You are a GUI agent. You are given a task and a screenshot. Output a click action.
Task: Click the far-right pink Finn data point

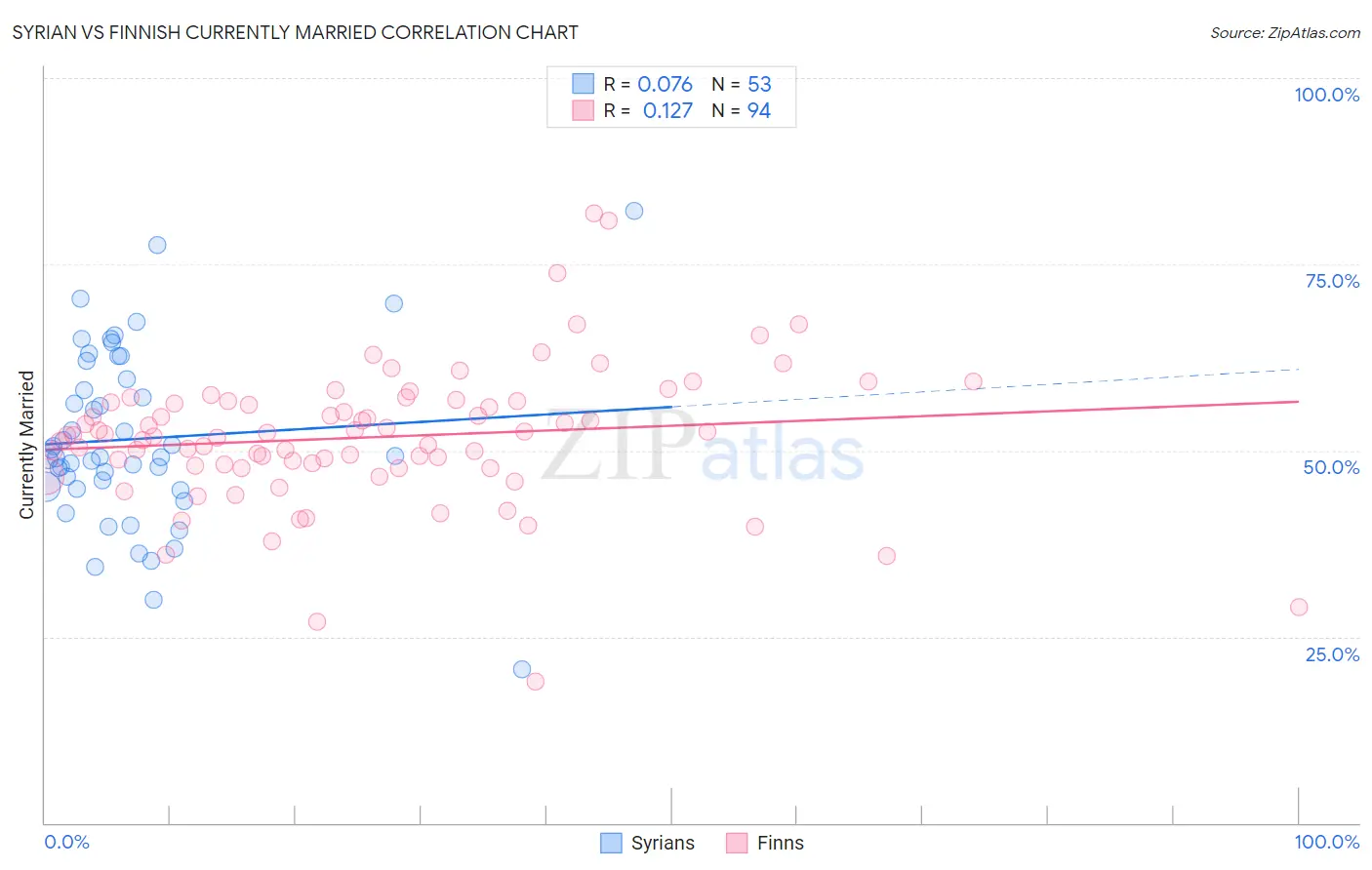[1299, 607]
